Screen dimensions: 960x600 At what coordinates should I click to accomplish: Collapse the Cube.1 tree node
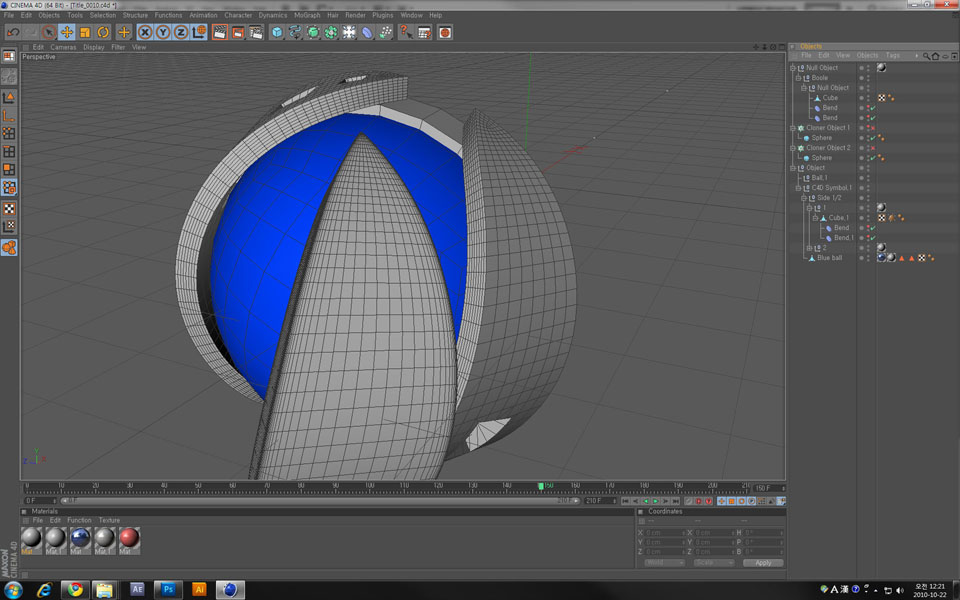815,218
